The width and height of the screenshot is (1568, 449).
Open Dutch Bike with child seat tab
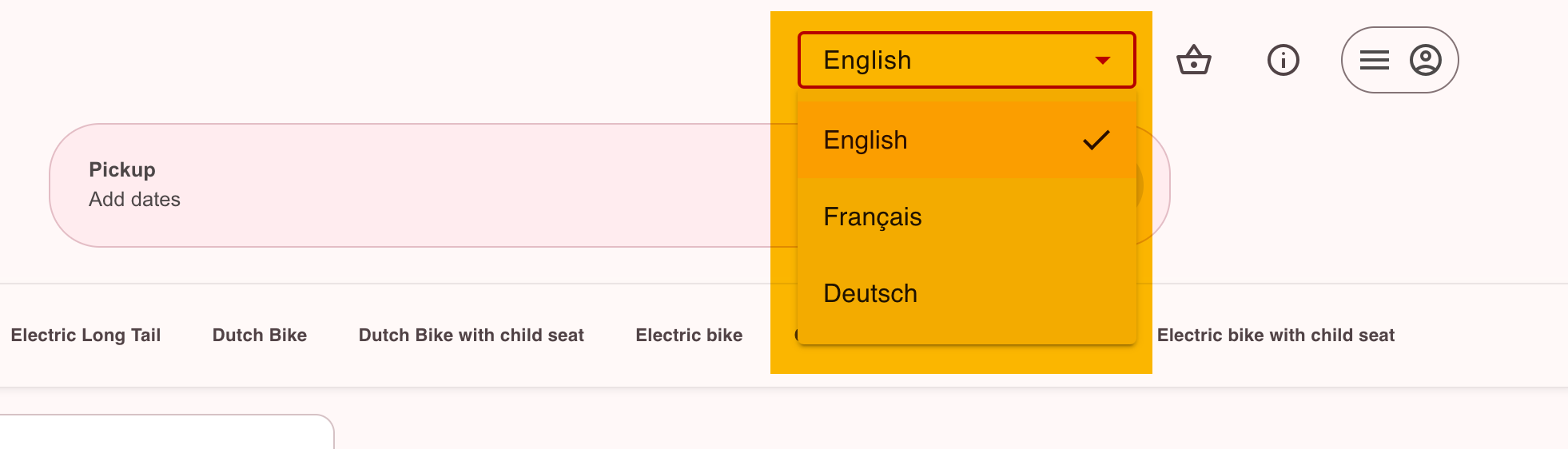tap(472, 336)
